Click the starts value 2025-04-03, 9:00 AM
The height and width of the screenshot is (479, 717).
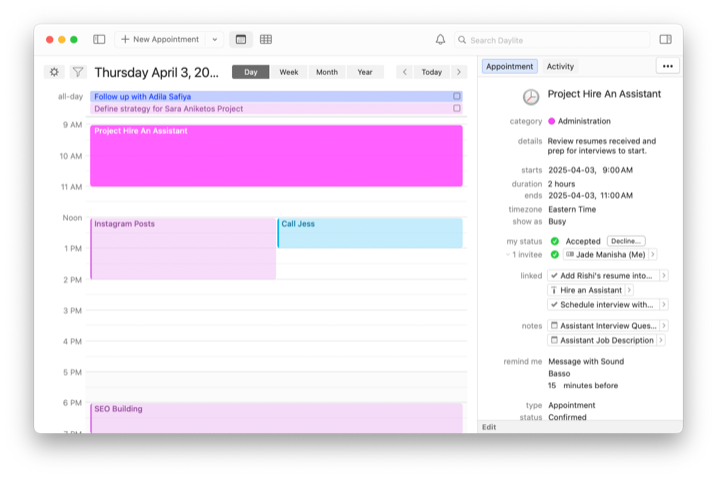tap(590, 170)
